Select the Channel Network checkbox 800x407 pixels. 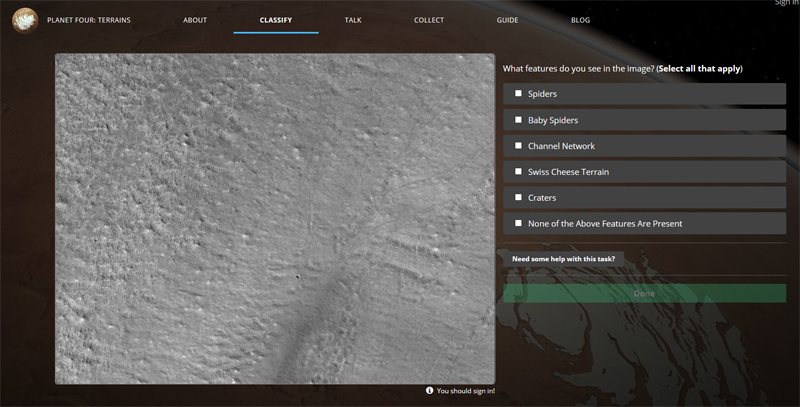[518, 146]
